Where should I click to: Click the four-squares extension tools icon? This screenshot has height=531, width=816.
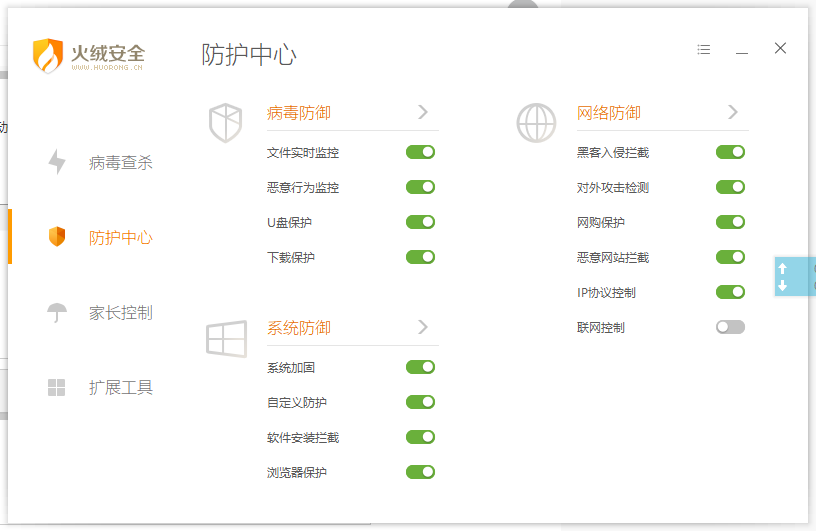(x=57, y=387)
